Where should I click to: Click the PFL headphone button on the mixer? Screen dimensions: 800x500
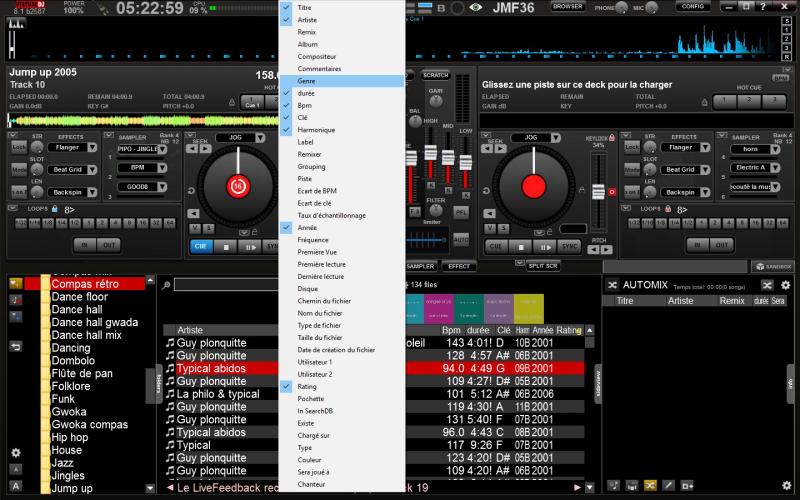(x=461, y=213)
